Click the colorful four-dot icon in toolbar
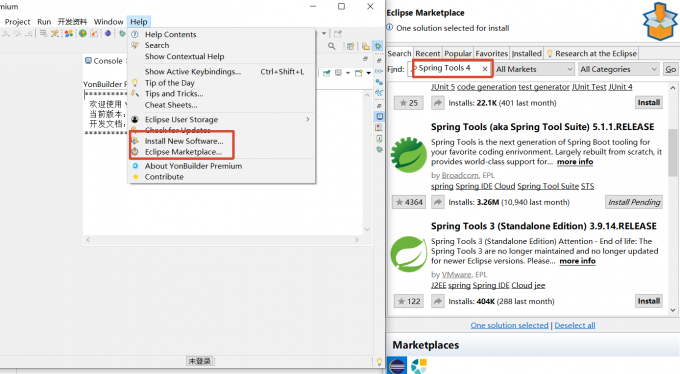This screenshot has height=374, width=680. [69, 33]
